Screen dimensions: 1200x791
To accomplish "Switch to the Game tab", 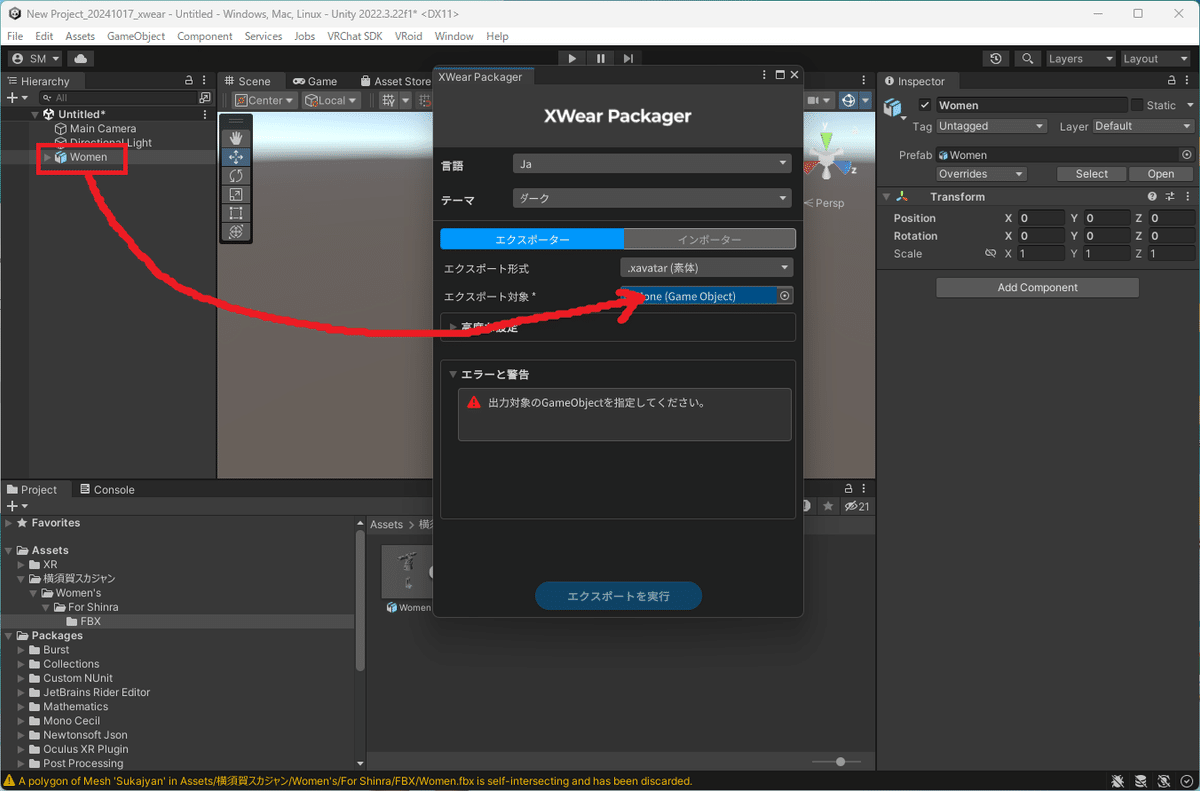I will pos(315,81).
